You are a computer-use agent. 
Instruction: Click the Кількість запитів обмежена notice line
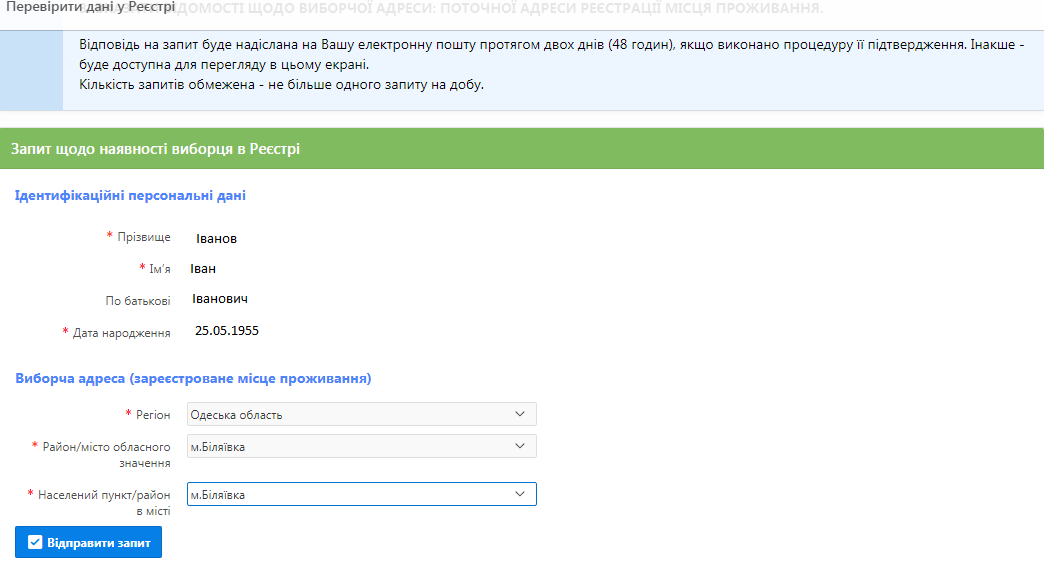[282, 85]
